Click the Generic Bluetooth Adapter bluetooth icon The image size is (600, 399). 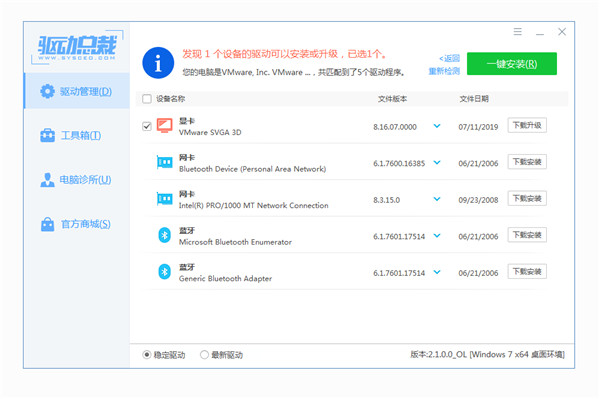pyautogui.click(x=165, y=272)
